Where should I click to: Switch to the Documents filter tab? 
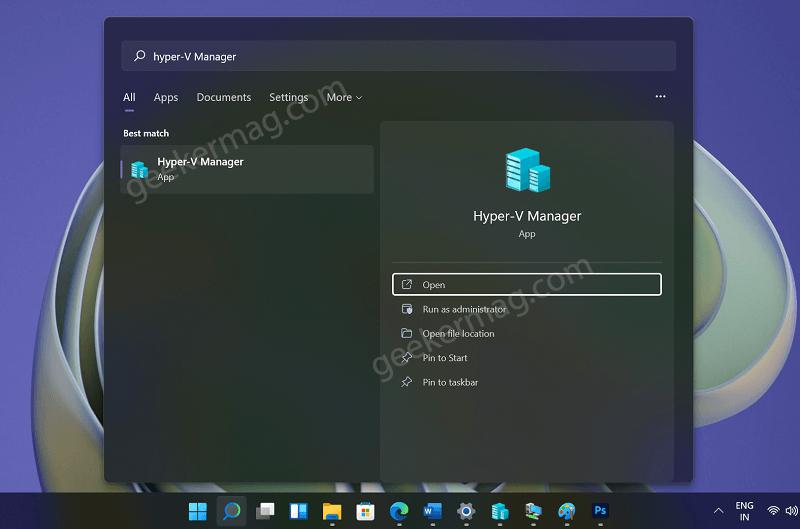(223, 97)
